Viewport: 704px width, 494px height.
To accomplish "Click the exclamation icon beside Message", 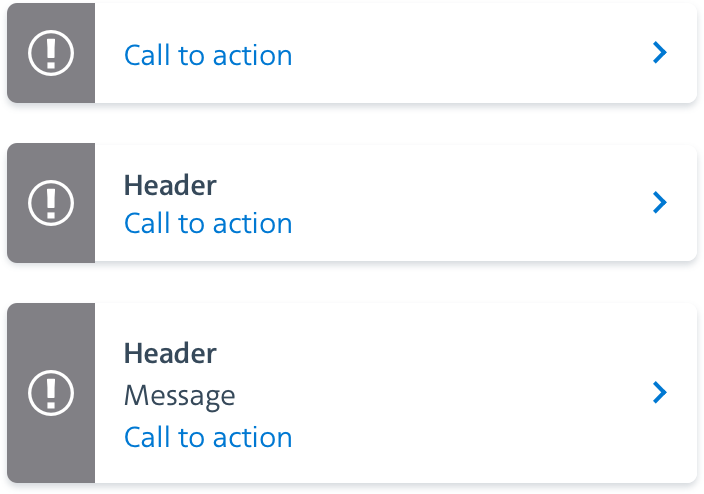I will 51,392.
